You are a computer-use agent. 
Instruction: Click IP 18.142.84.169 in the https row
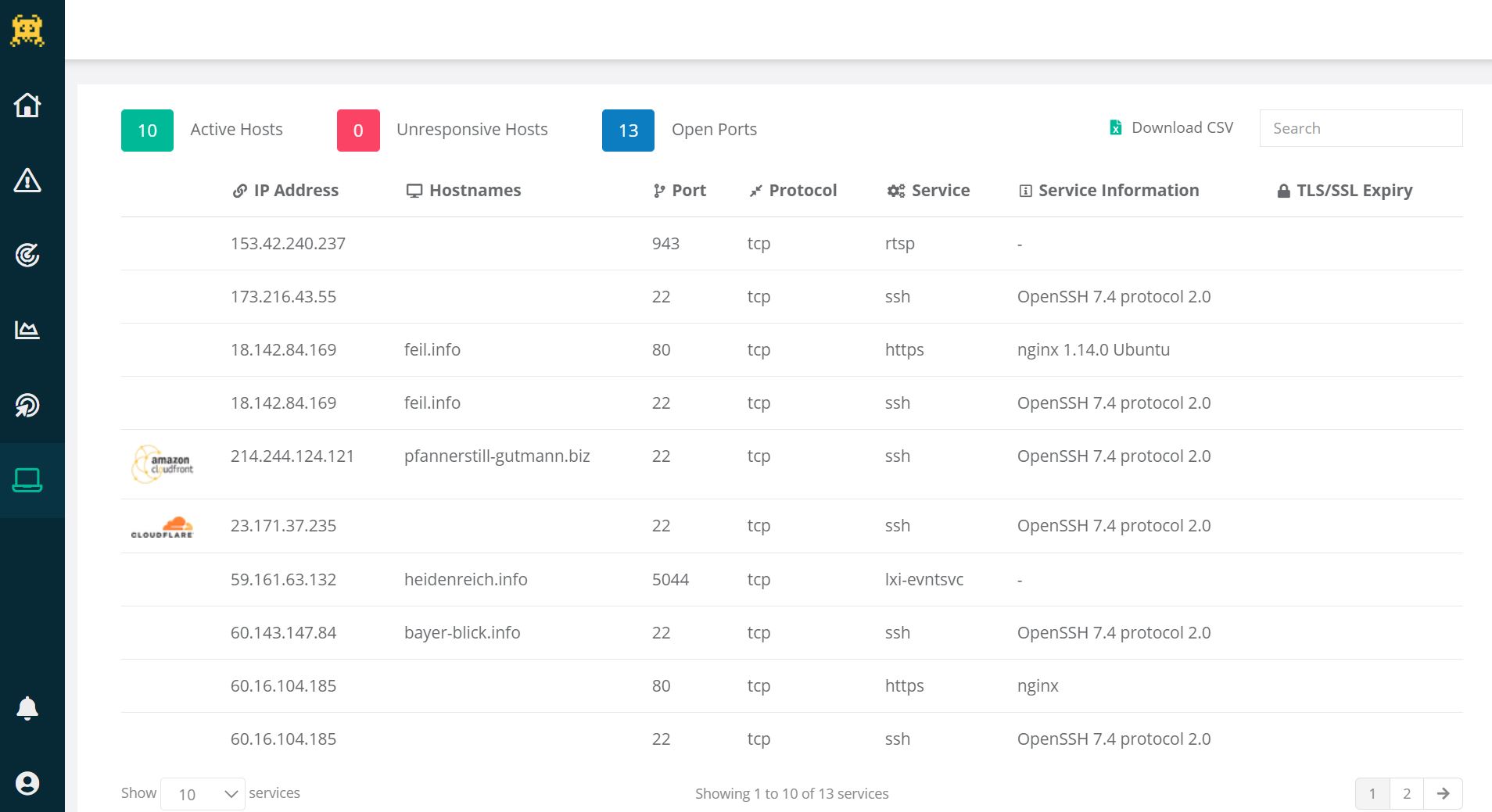click(x=283, y=350)
